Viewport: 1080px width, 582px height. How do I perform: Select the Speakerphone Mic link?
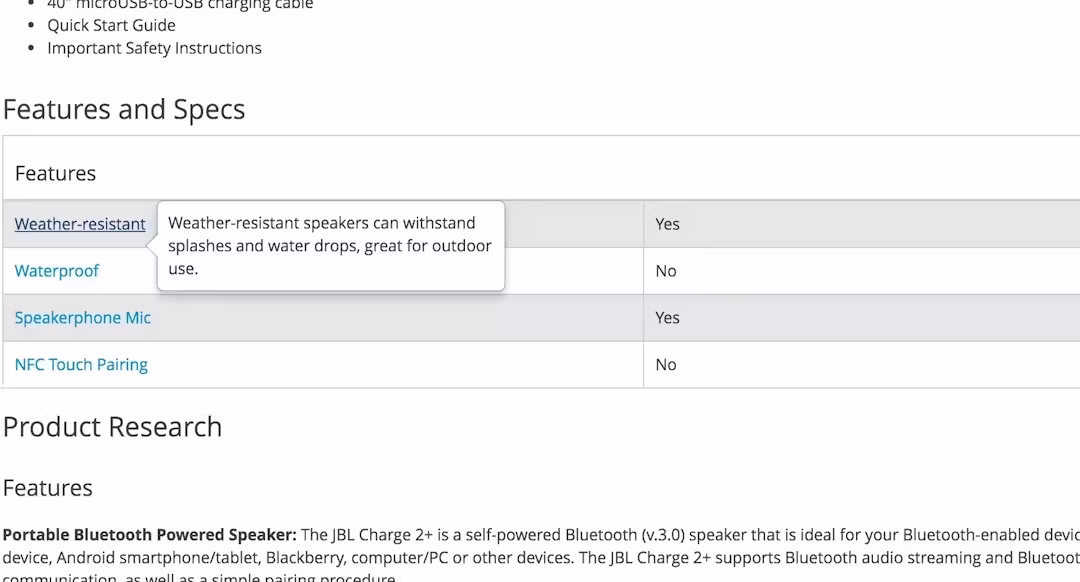click(x=83, y=318)
